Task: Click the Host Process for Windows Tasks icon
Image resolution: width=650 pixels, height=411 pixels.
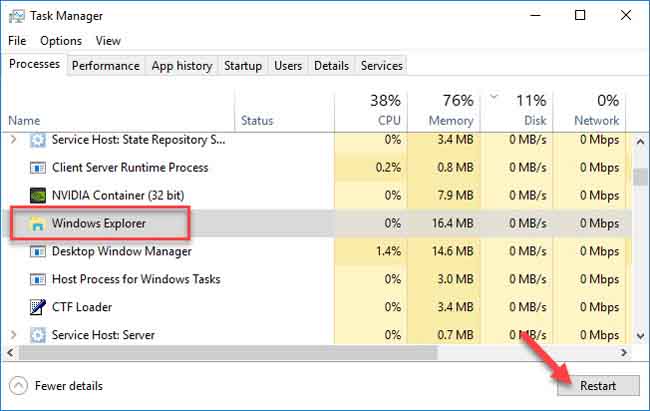Action: point(38,279)
